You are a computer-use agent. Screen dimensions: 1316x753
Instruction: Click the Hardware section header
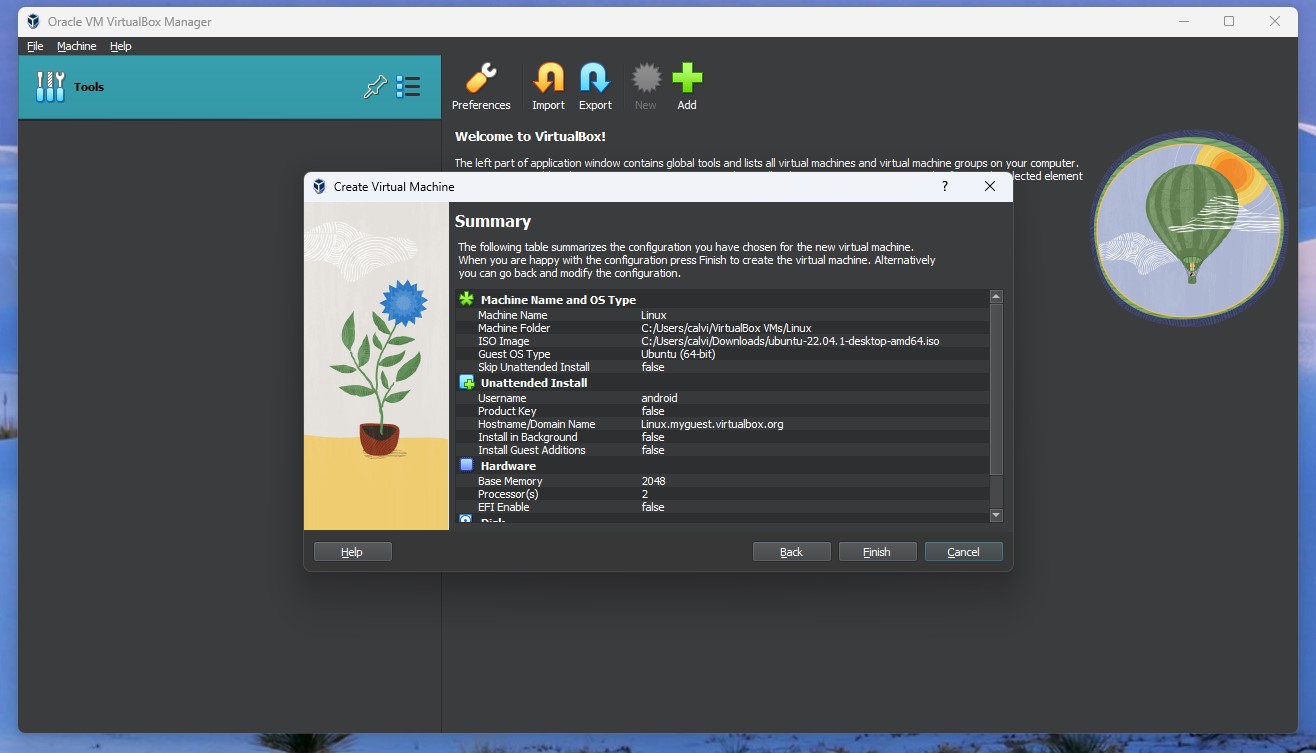pos(508,466)
